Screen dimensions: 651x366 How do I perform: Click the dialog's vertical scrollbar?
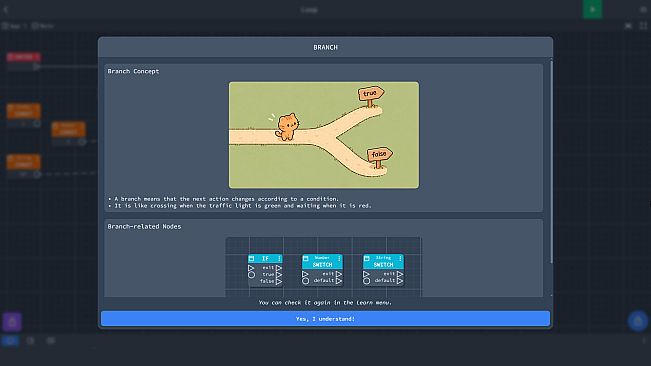click(551, 162)
